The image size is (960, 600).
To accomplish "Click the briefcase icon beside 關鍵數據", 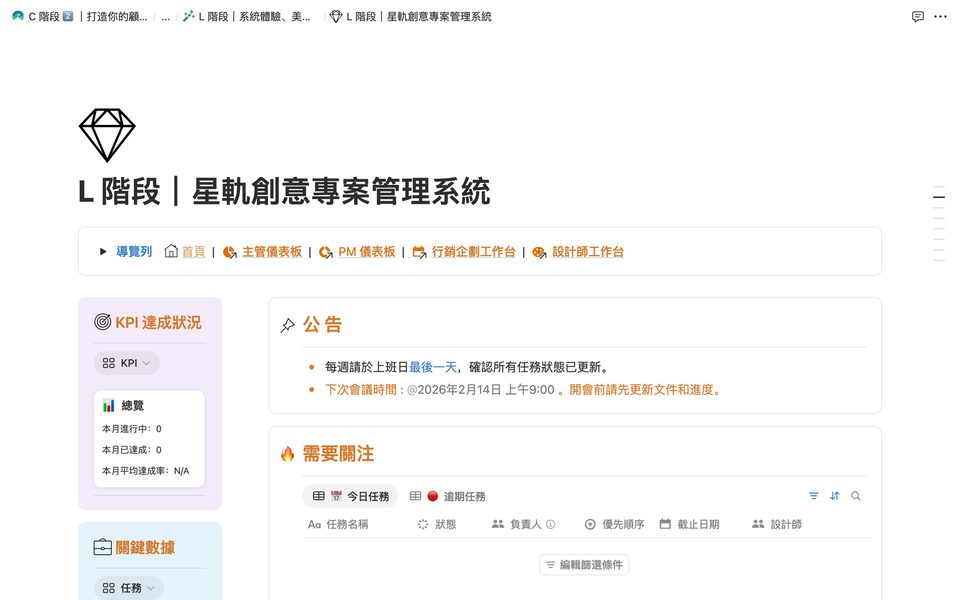I will pos(102,547).
